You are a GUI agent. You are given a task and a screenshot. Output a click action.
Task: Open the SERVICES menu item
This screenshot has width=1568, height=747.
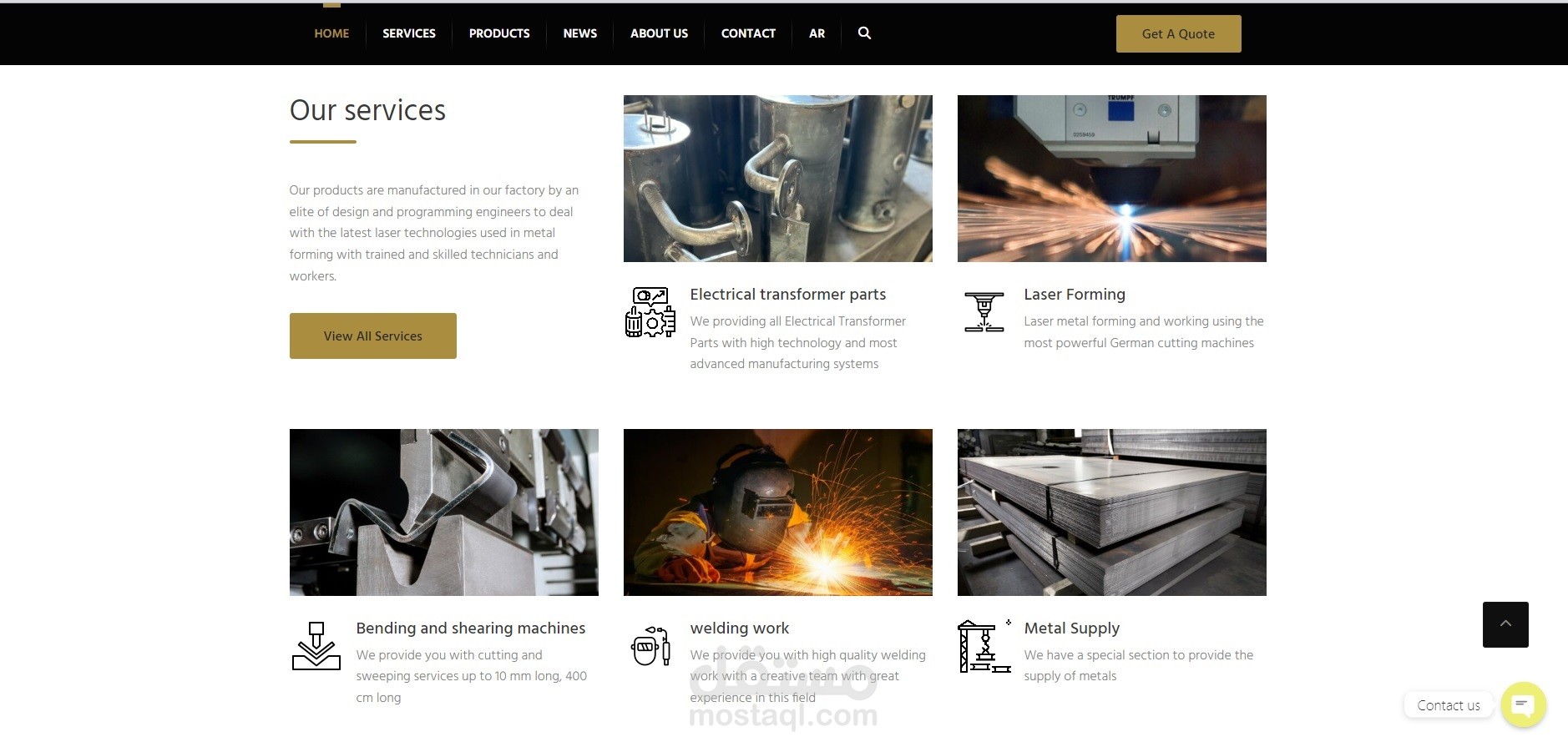tap(409, 33)
